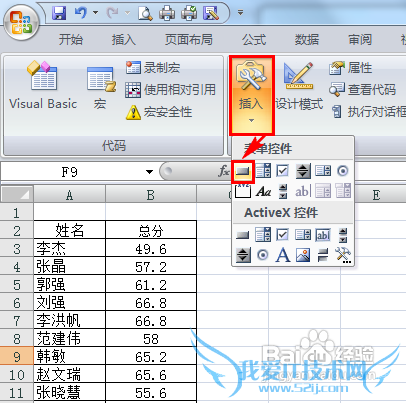Insert an ActiveX Image control
The image size is (406, 403).
303,255
